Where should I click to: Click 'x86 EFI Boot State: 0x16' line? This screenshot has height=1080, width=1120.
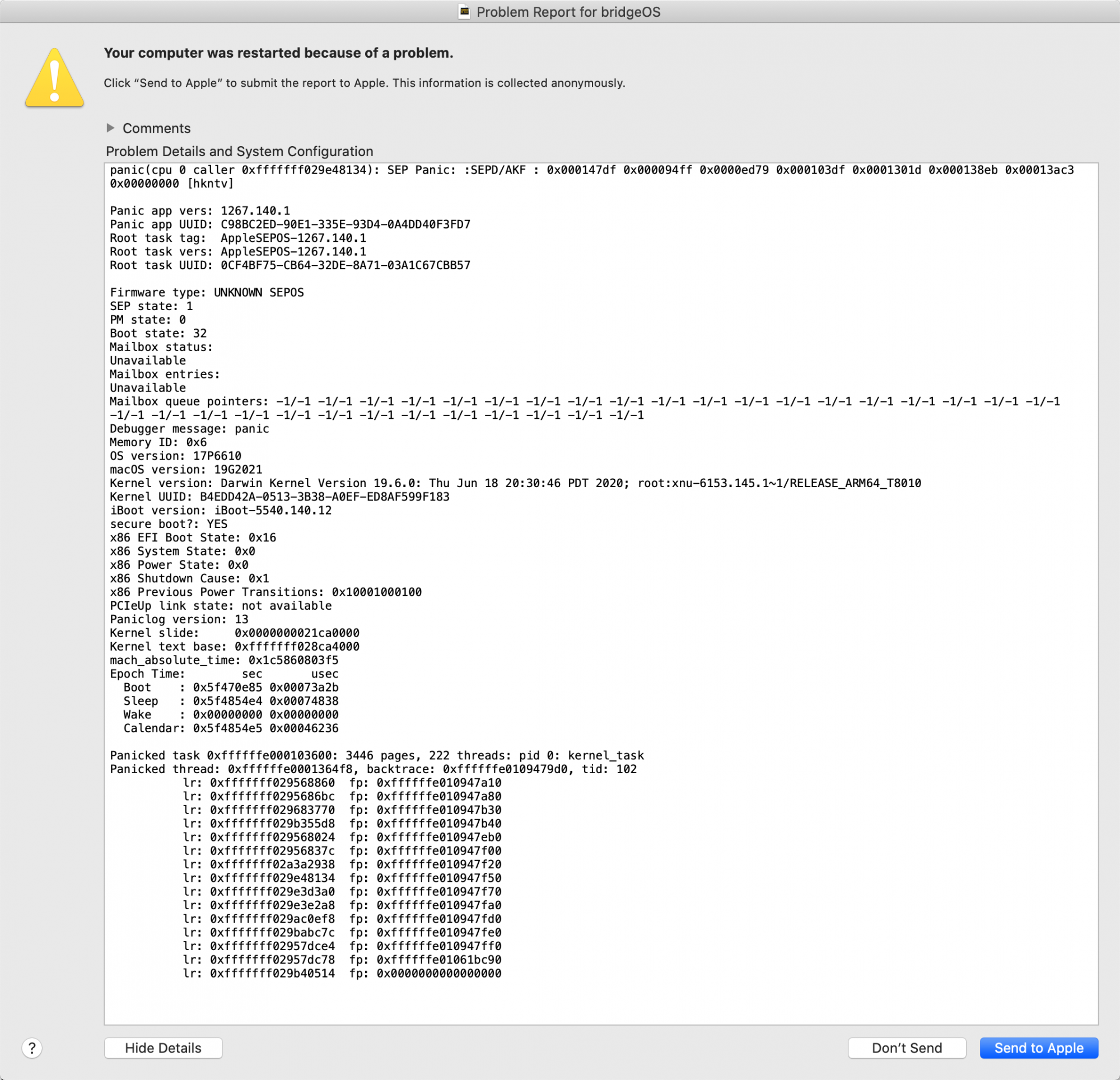tap(193, 537)
